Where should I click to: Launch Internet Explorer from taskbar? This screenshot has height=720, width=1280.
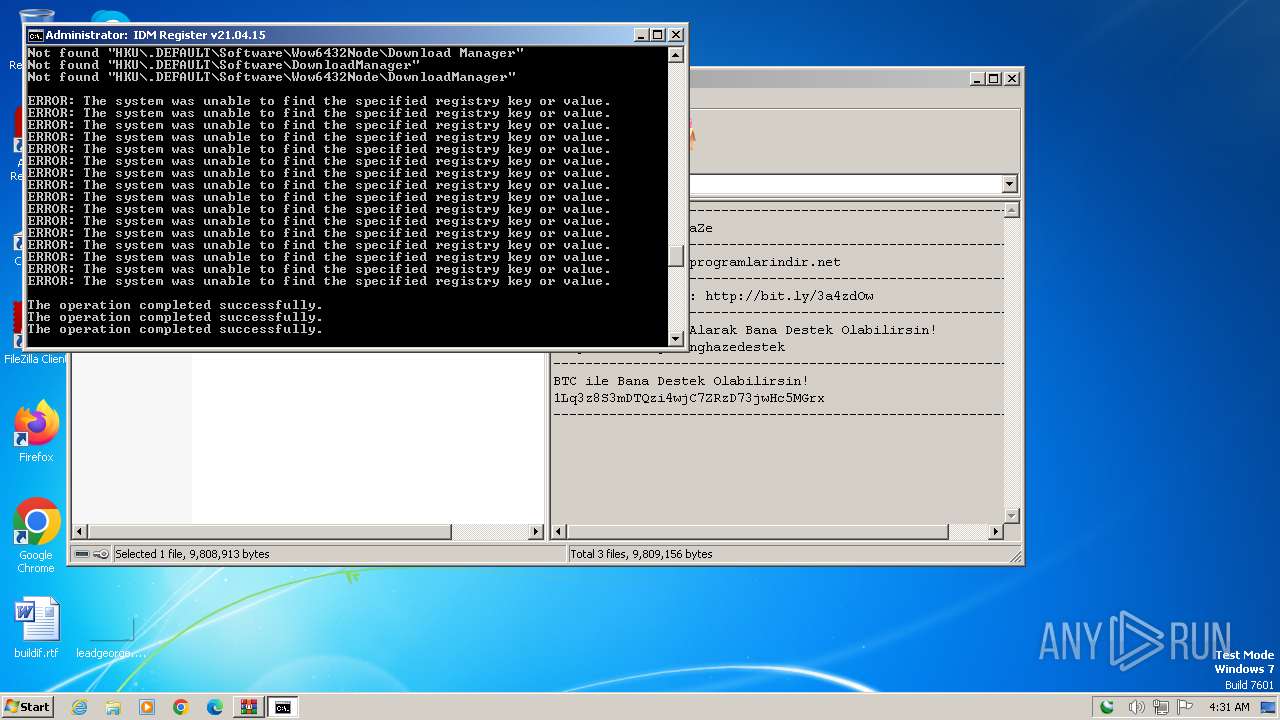[79, 707]
